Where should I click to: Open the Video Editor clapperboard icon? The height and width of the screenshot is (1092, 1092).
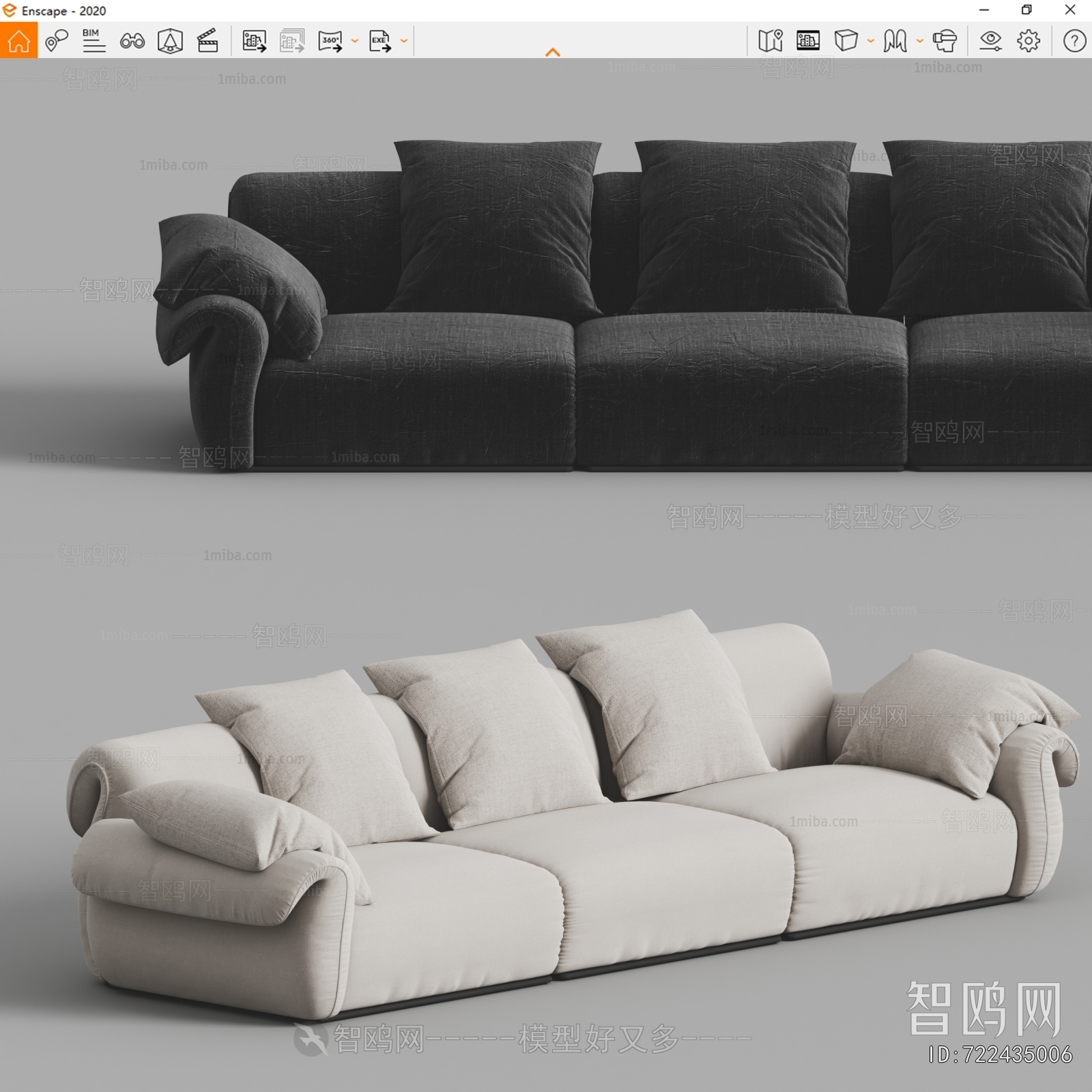[207, 41]
